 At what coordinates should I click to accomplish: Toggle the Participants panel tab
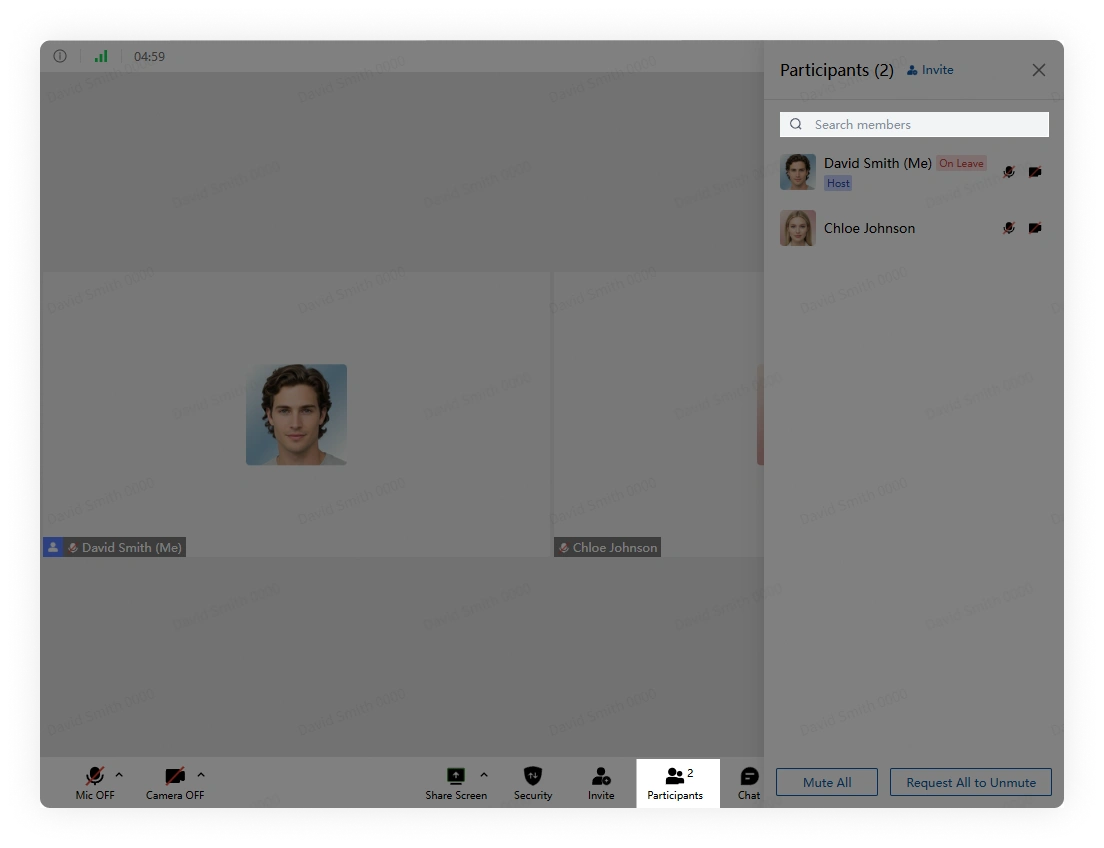(x=678, y=783)
